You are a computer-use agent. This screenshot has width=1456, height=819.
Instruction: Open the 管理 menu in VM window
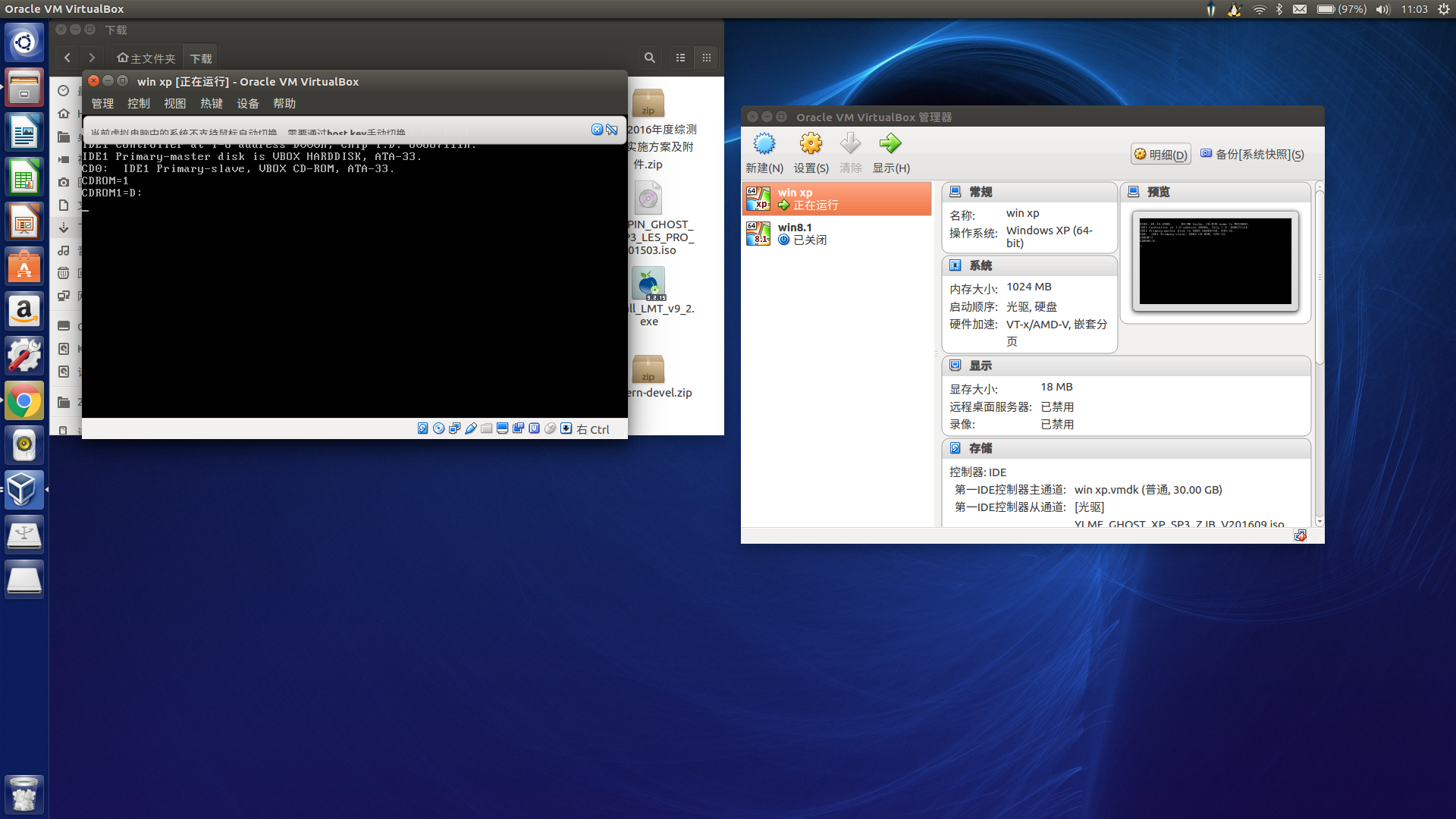click(102, 104)
